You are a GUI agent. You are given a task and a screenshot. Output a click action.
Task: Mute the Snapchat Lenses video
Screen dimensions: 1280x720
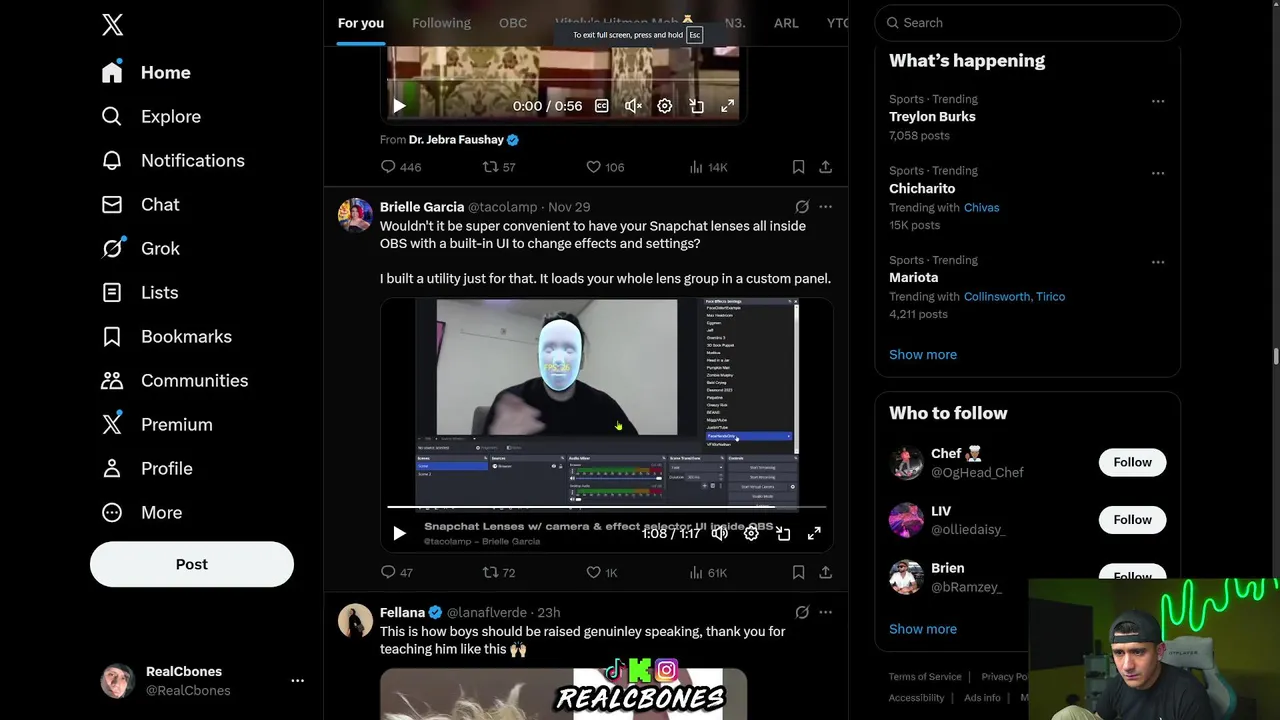point(719,534)
